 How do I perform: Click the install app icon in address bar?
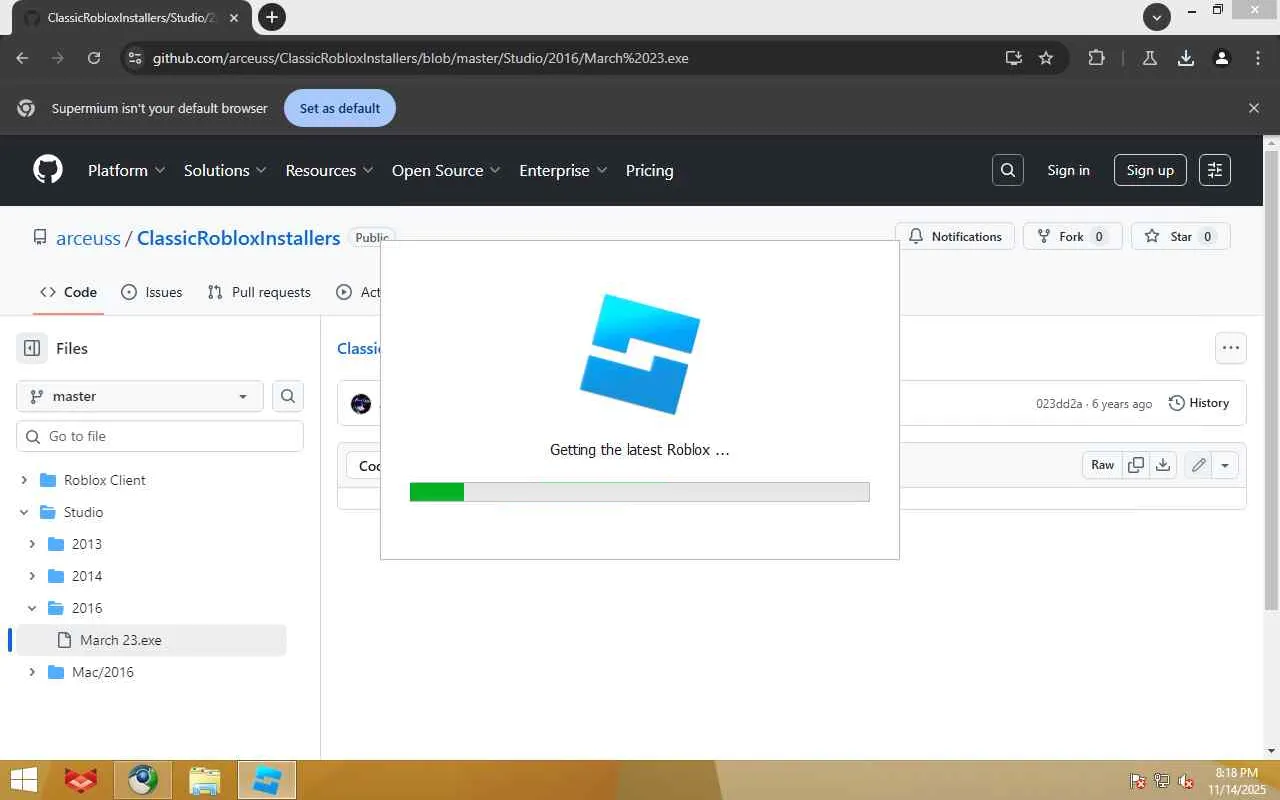pyautogui.click(x=1013, y=58)
